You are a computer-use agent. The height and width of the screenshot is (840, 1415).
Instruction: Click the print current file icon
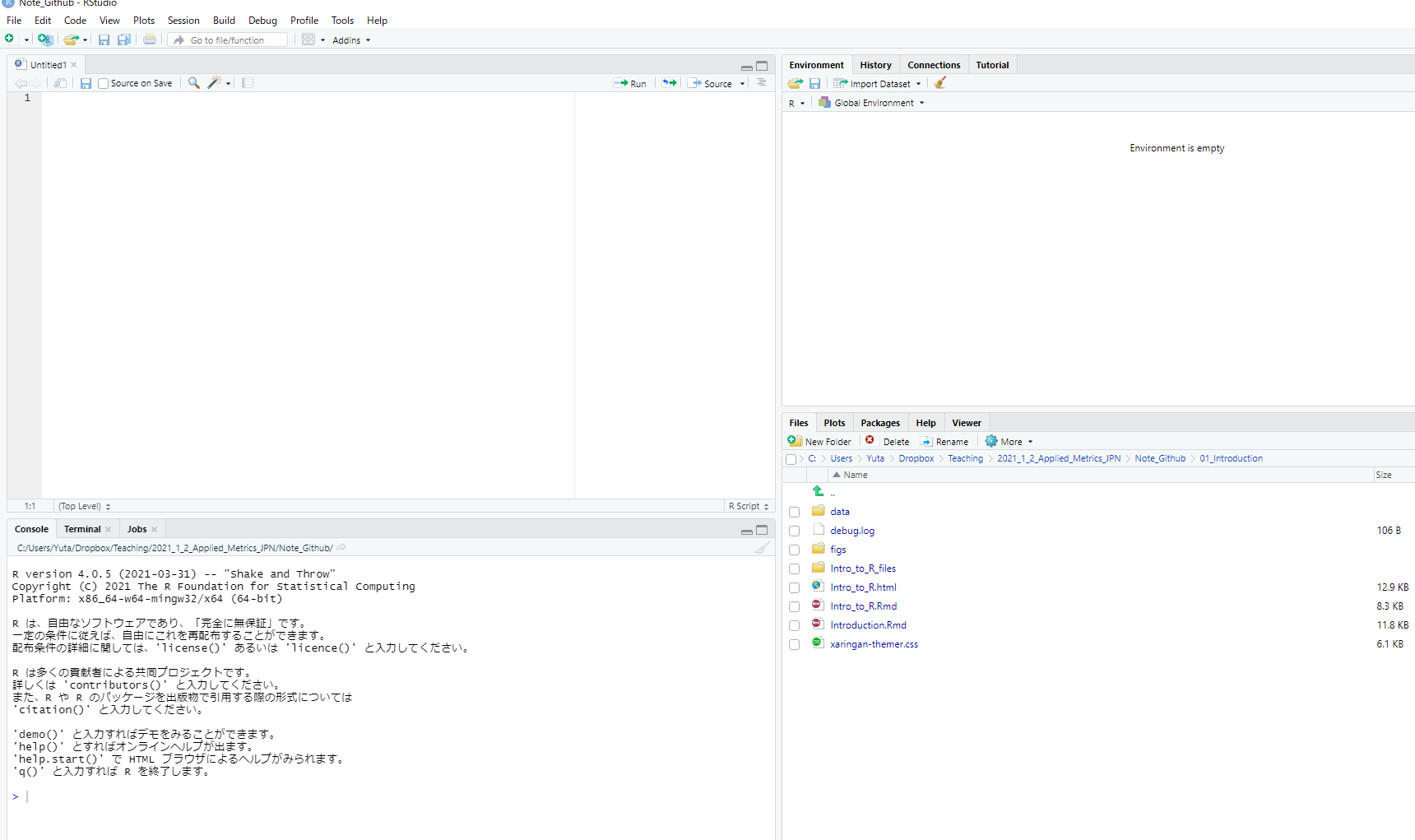[149, 39]
